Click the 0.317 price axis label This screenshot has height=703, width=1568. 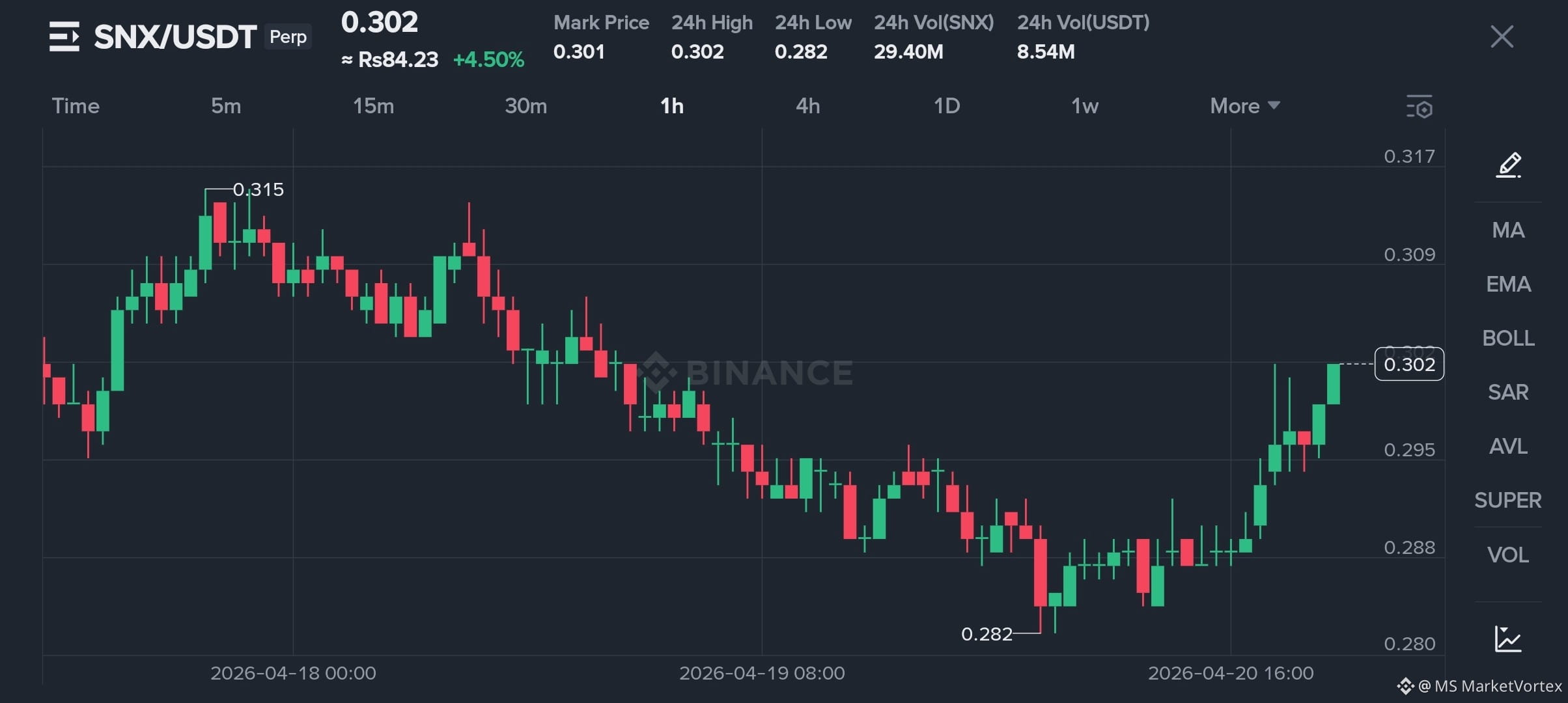pyautogui.click(x=1409, y=156)
